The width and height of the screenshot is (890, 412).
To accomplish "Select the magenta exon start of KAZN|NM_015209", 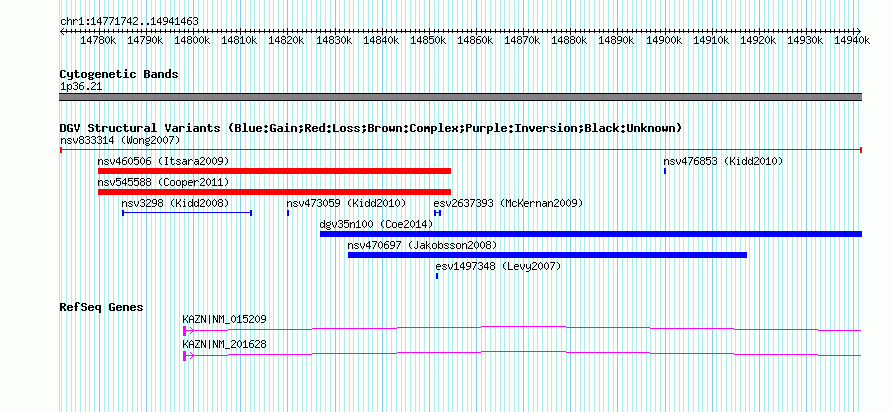I will click(184, 330).
